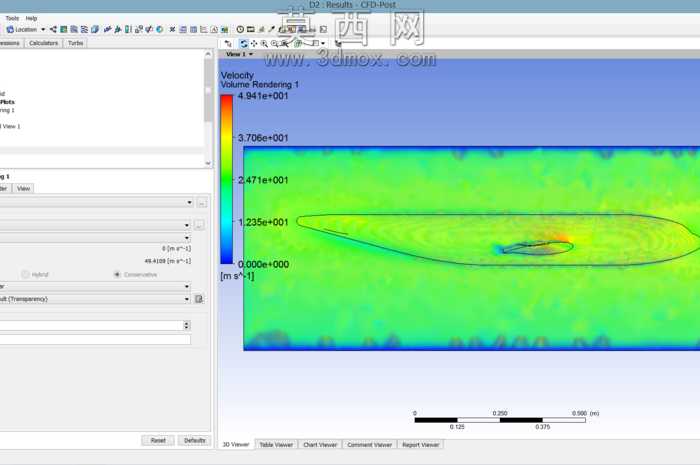Viewport: 700px width, 465px height.
Task: Activate the Zoom view tool
Action: tap(264, 43)
